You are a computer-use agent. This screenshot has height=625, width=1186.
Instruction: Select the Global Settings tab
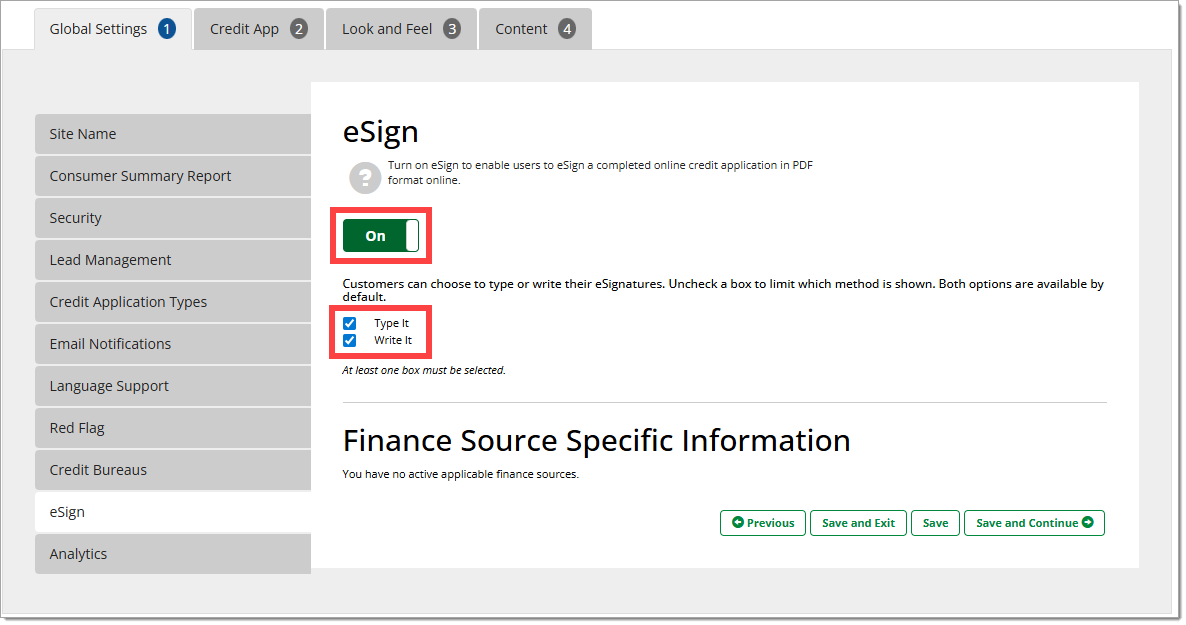(112, 29)
